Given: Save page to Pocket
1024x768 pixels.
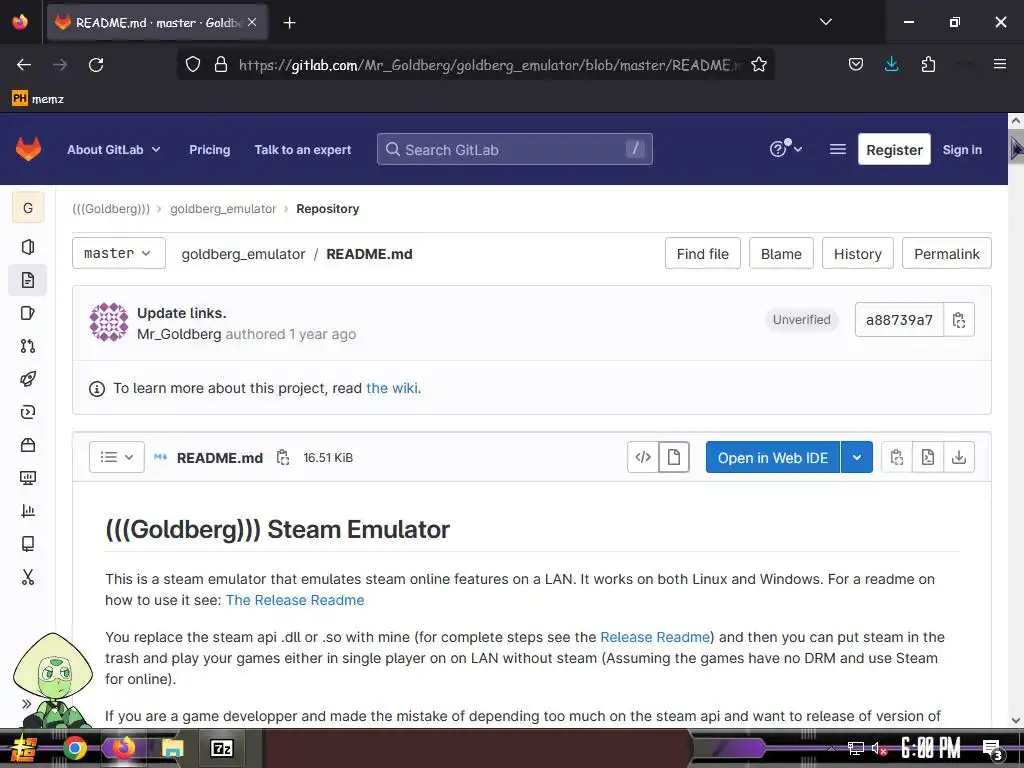Looking at the screenshot, I should click(x=856, y=65).
